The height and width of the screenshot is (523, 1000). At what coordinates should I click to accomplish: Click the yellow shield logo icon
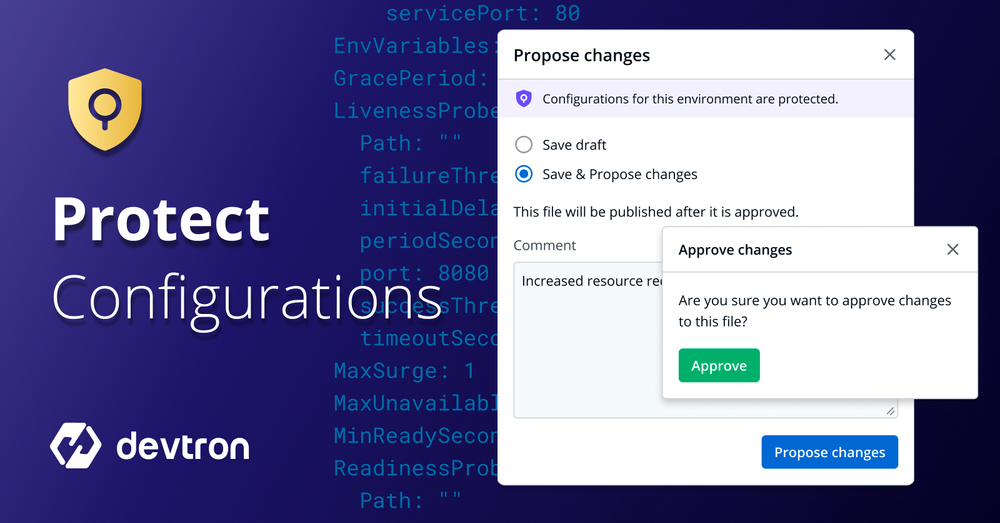click(x=102, y=109)
